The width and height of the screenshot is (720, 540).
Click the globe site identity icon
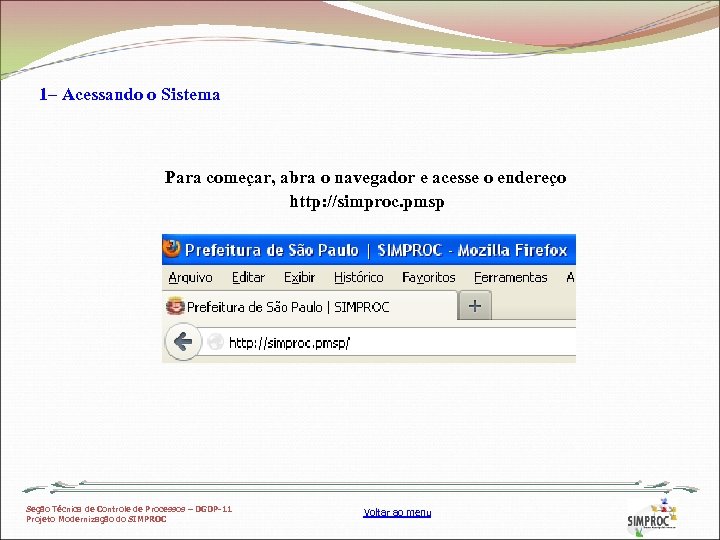(214, 342)
